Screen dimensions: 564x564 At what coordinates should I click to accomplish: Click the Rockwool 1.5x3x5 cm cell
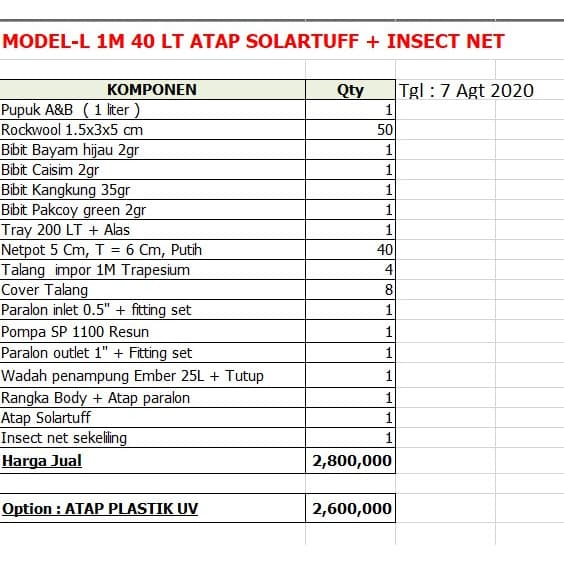[x=153, y=130]
